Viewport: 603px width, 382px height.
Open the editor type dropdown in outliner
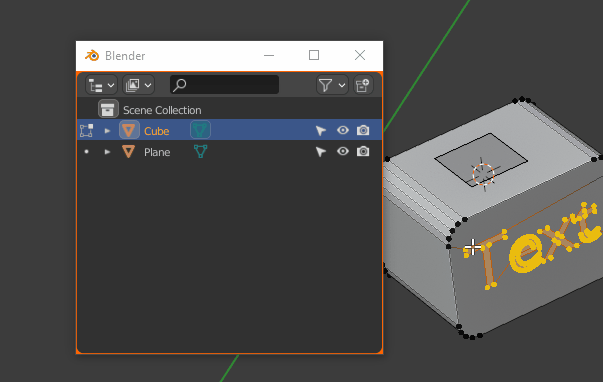click(x=101, y=85)
